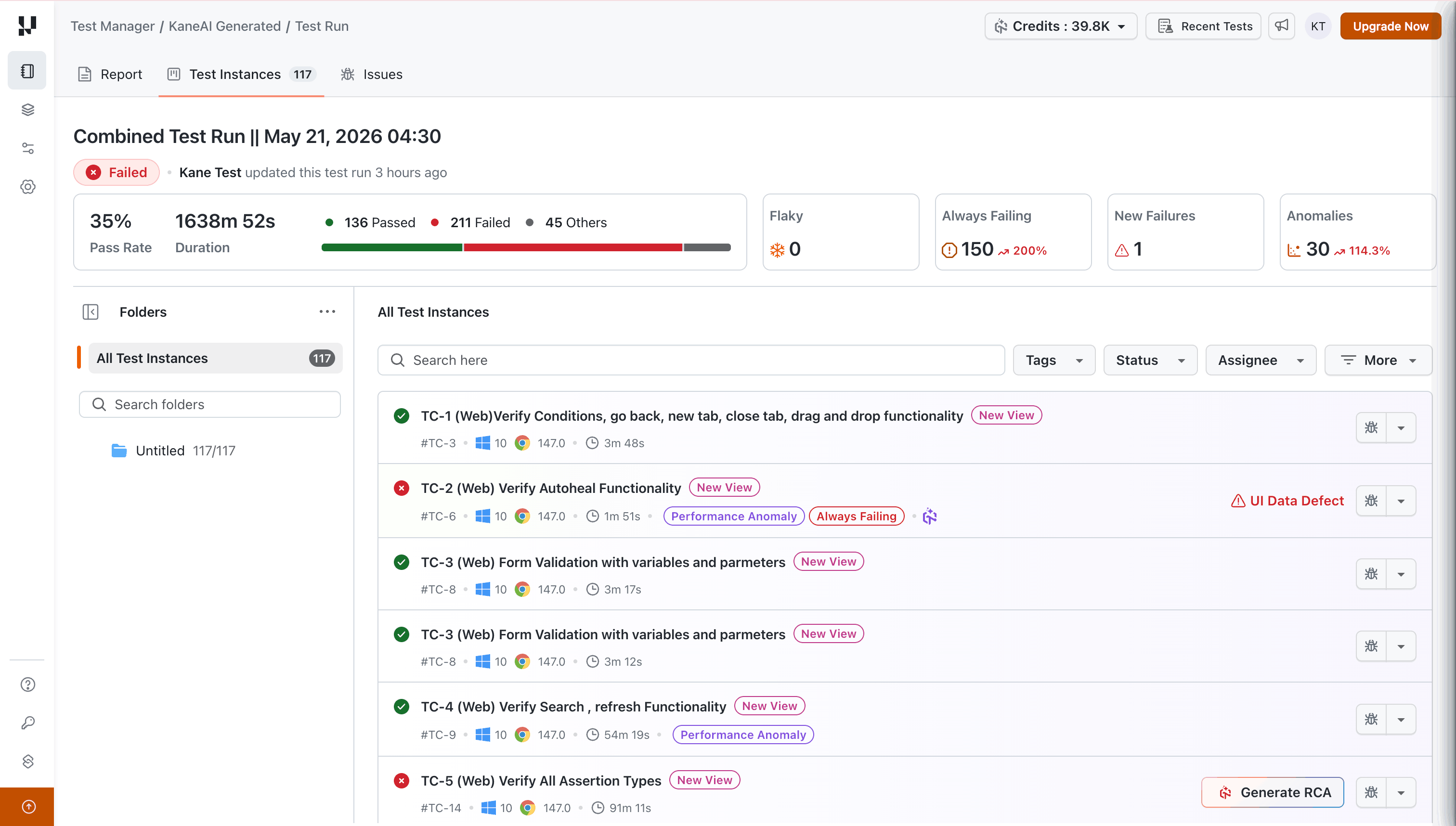Click the Failed status badge
The width and height of the screenshot is (1456, 826).
tap(117, 172)
